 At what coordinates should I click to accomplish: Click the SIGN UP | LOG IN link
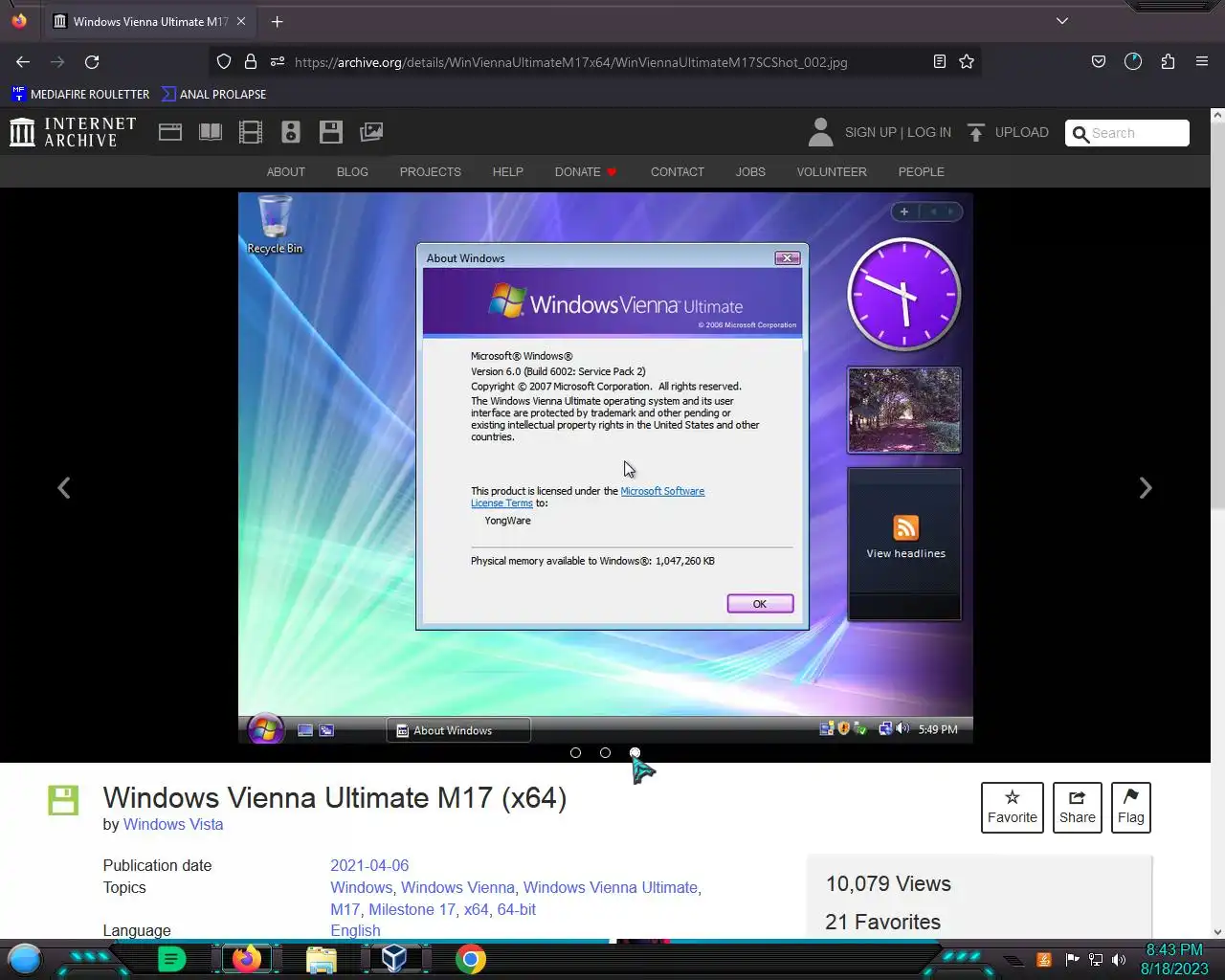pyautogui.click(x=898, y=132)
